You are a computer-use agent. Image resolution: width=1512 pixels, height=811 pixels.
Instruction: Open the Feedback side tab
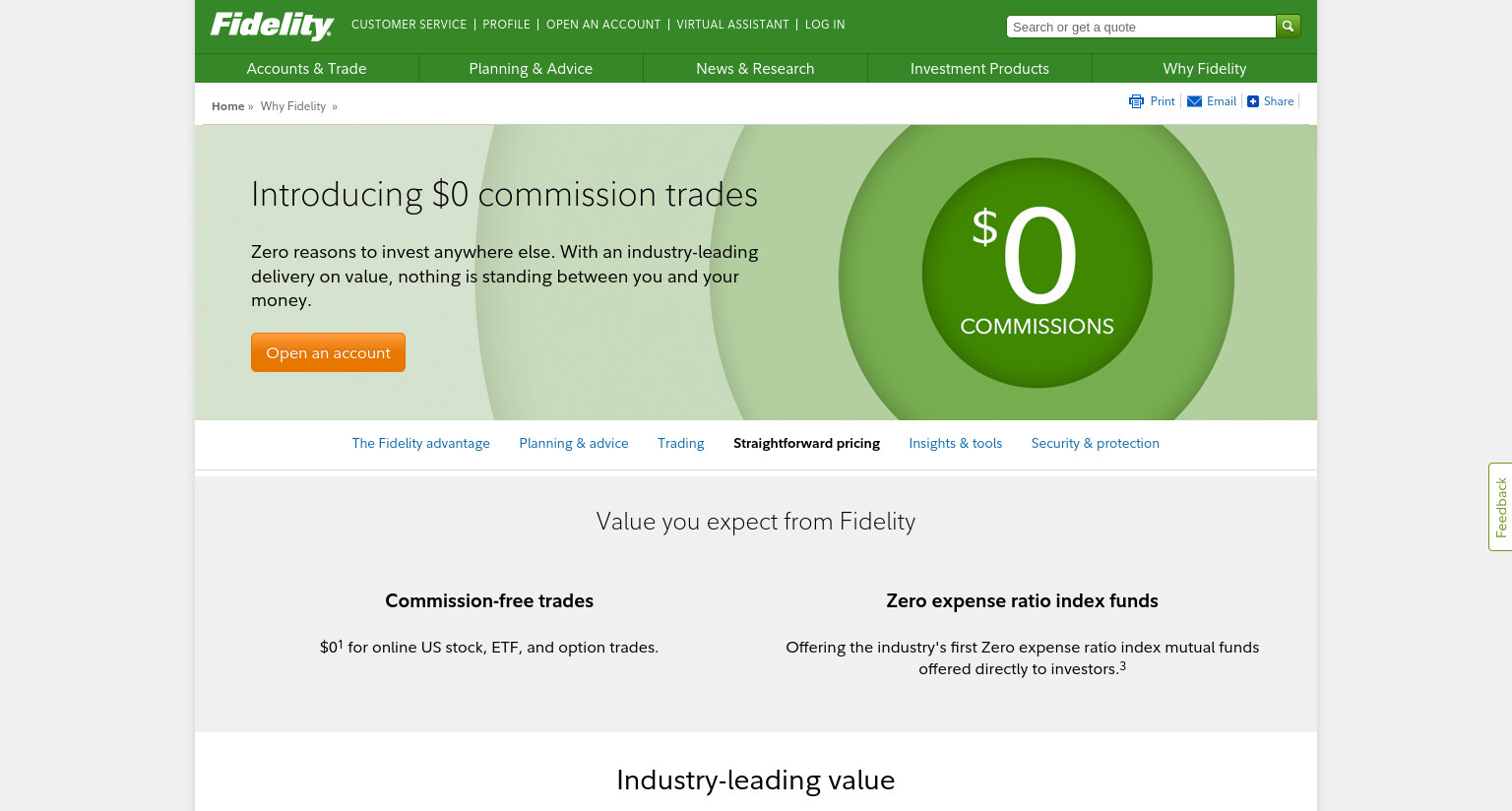1500,507
